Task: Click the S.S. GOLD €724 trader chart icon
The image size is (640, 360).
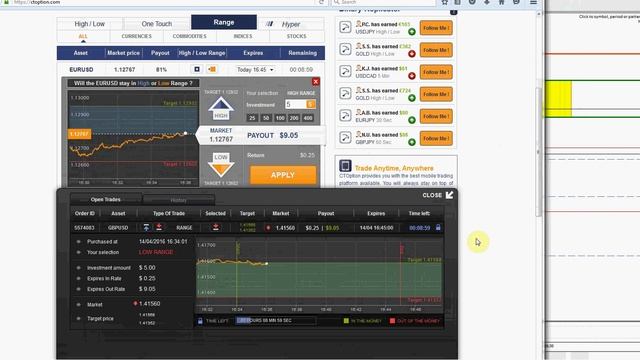Action: point(345,94)
